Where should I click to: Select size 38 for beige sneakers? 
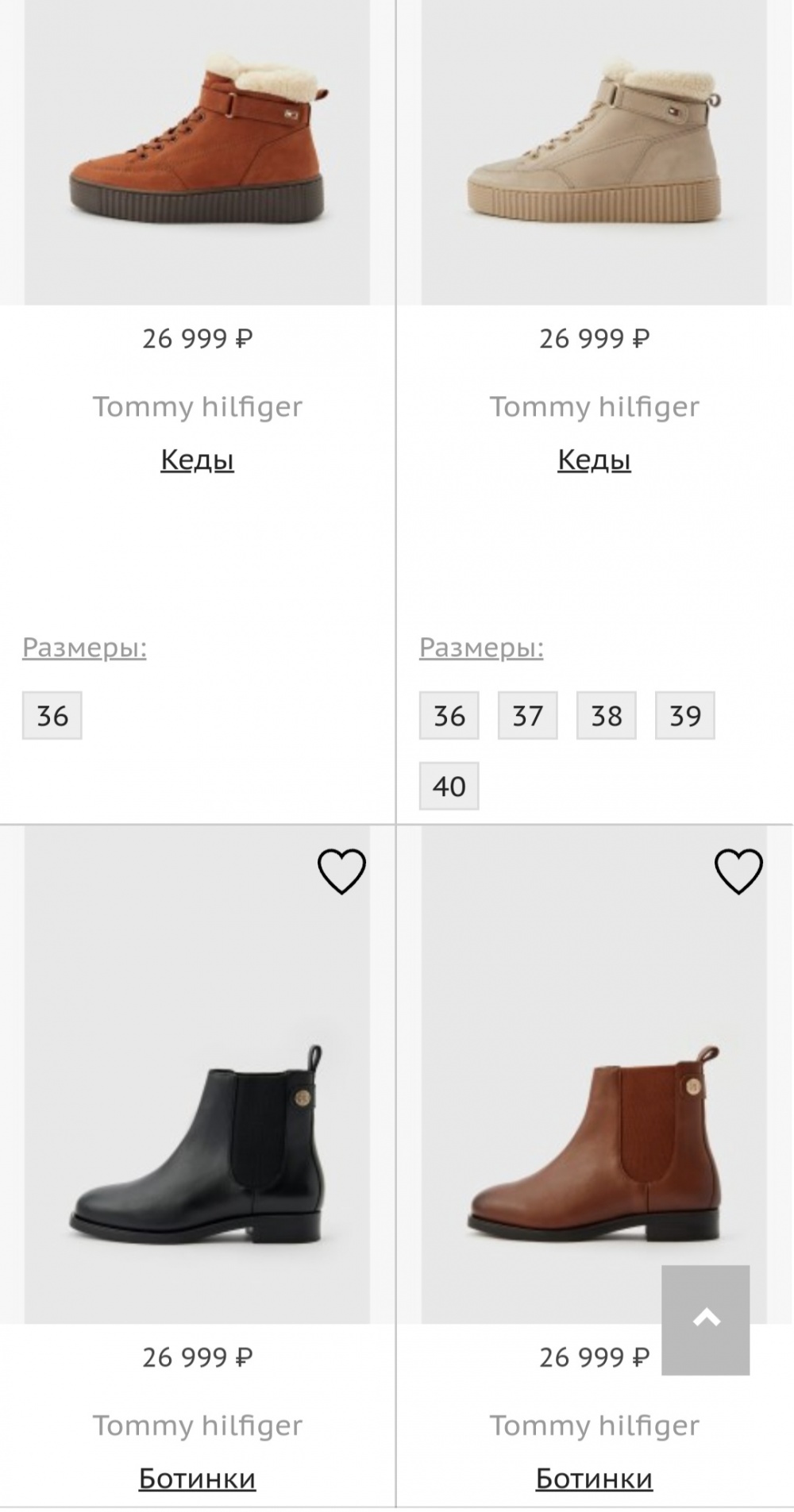click(607, 715)
